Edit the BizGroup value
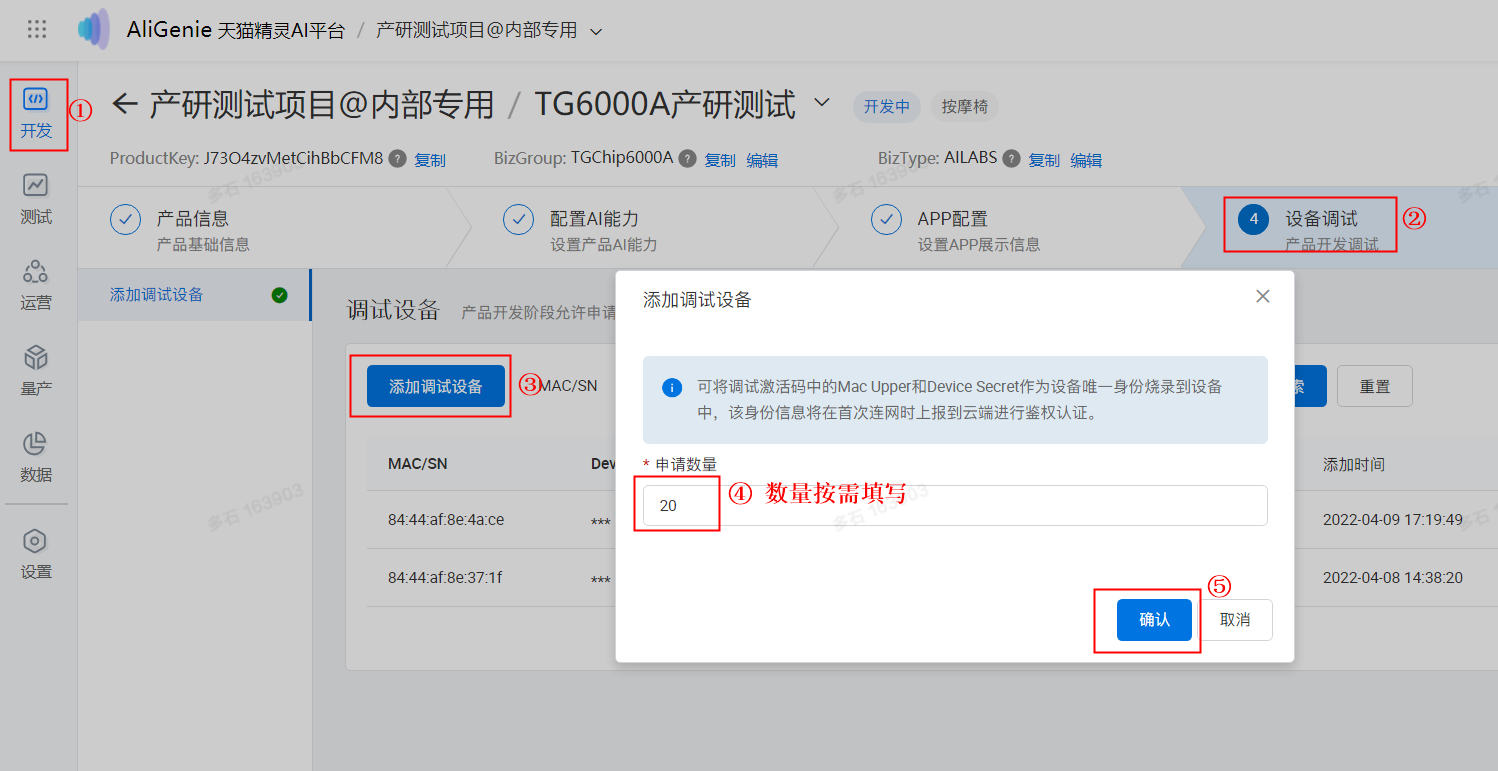This screenshot has height=771, width=1498. (762, 160)
